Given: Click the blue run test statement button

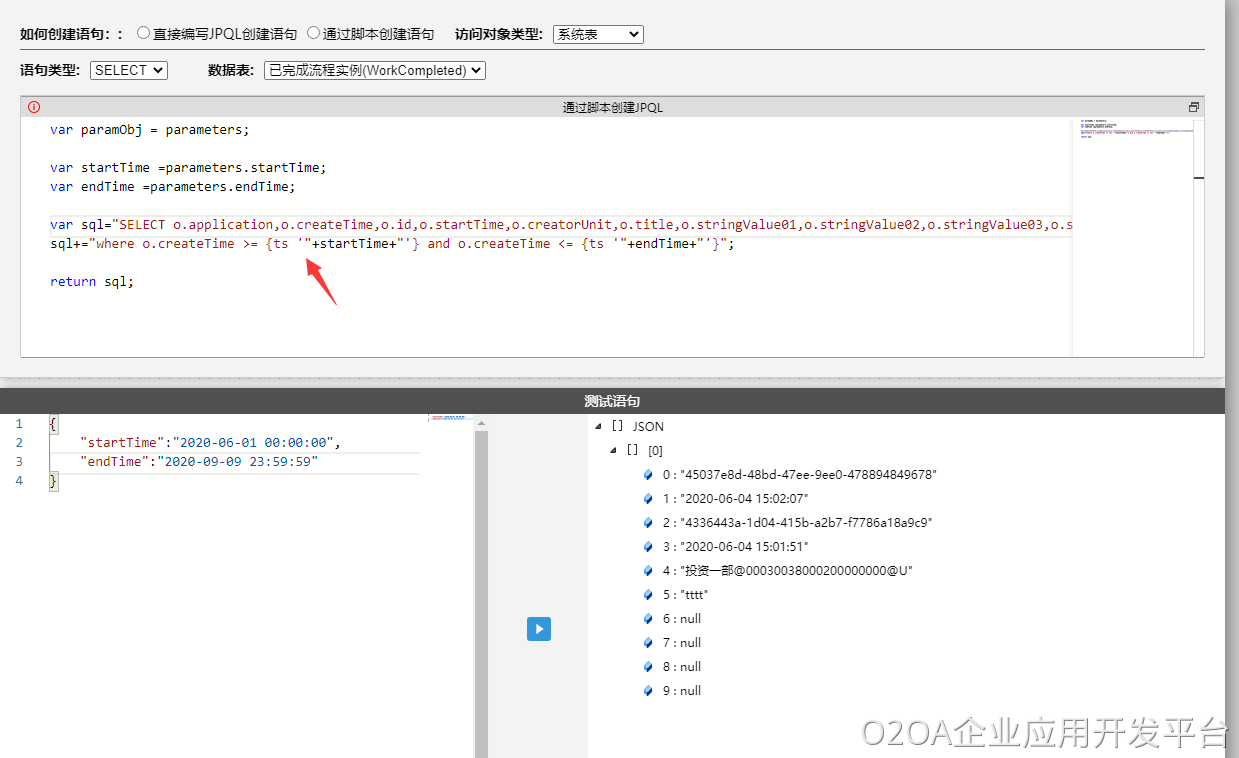Looking at the screenshot, I should tap(539, 629).
